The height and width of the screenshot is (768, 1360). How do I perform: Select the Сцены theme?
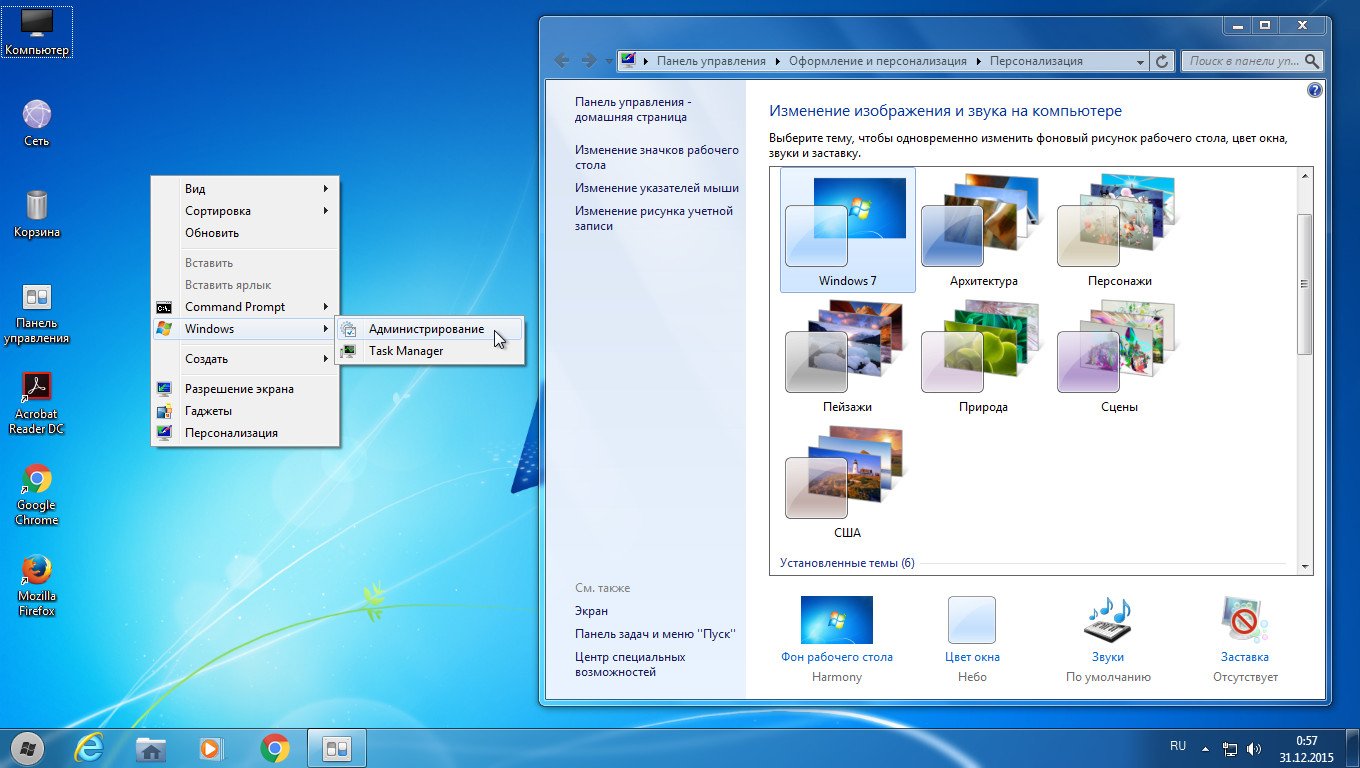(1120, 357)
